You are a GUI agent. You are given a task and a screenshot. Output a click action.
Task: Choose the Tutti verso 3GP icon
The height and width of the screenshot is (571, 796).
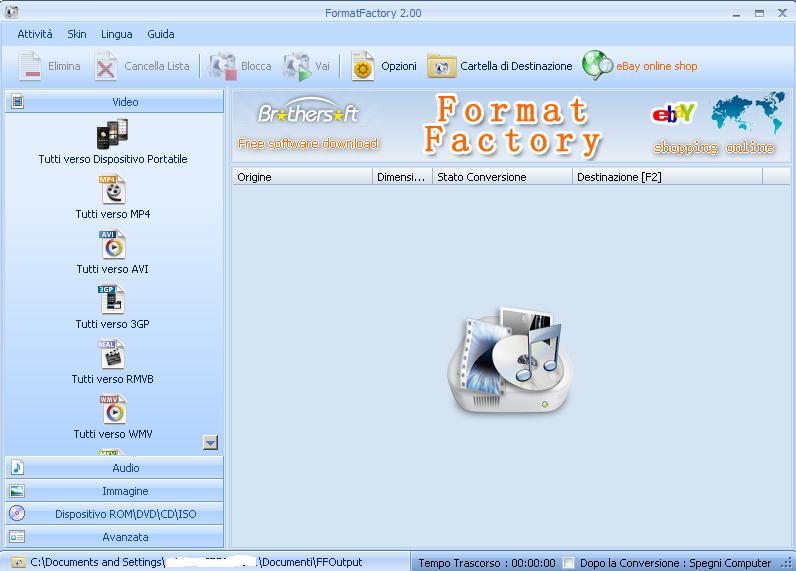[x=112, y=300]
